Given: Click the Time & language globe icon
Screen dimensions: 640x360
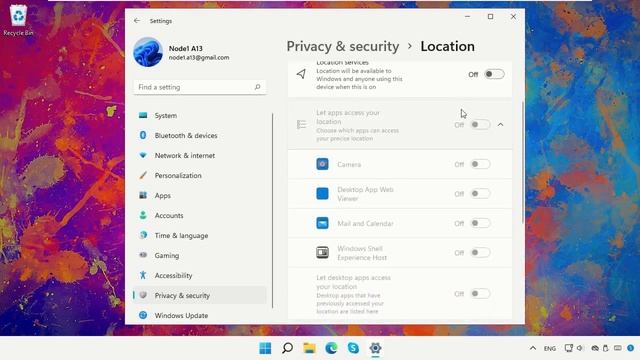Looking at the screenshot, I should point(143,235).
